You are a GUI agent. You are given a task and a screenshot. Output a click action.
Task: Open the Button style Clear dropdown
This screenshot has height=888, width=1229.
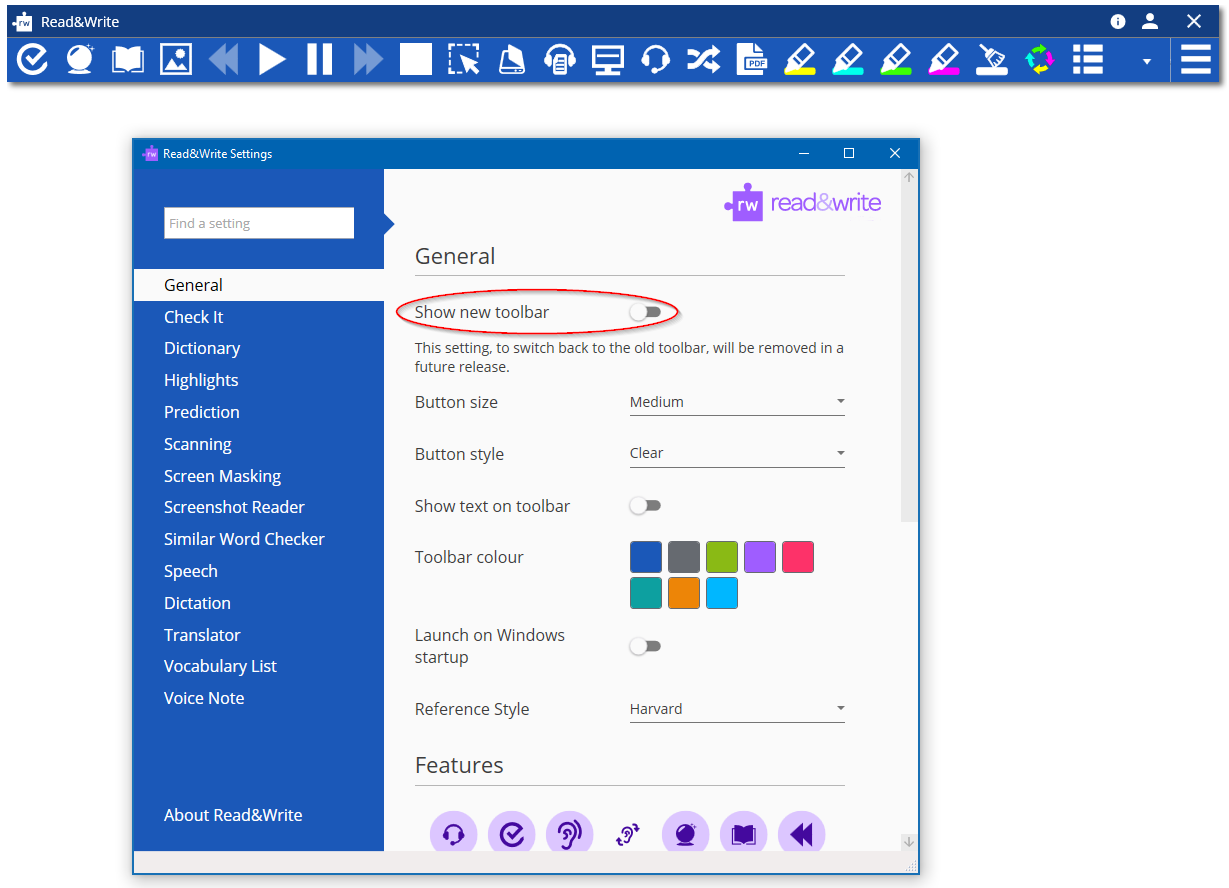(737, 453)
